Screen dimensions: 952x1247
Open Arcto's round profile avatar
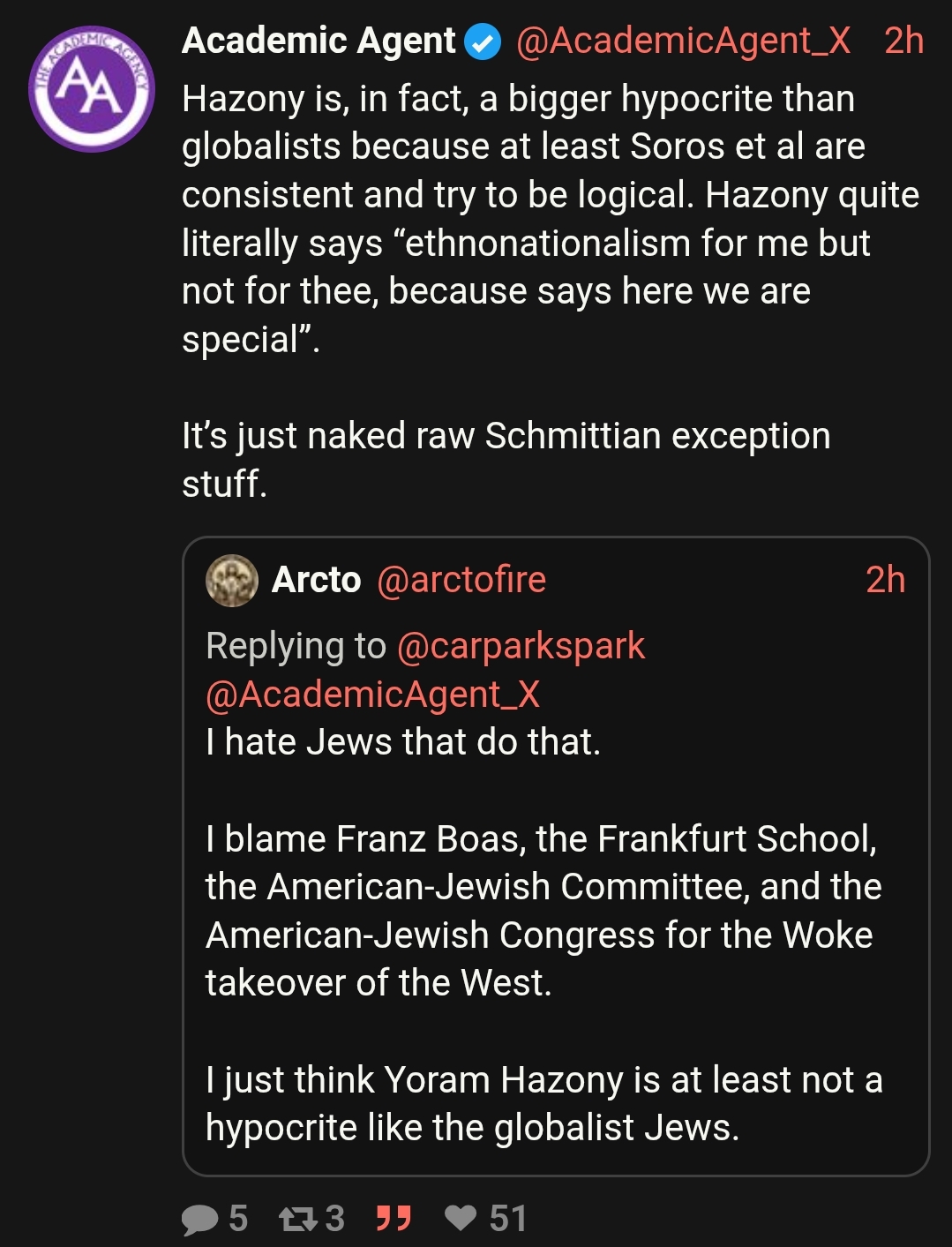click(231, 581)
